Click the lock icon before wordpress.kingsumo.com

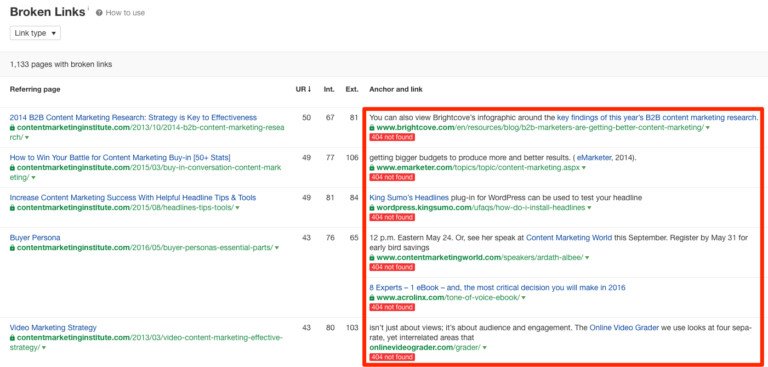tap(372, 208)
